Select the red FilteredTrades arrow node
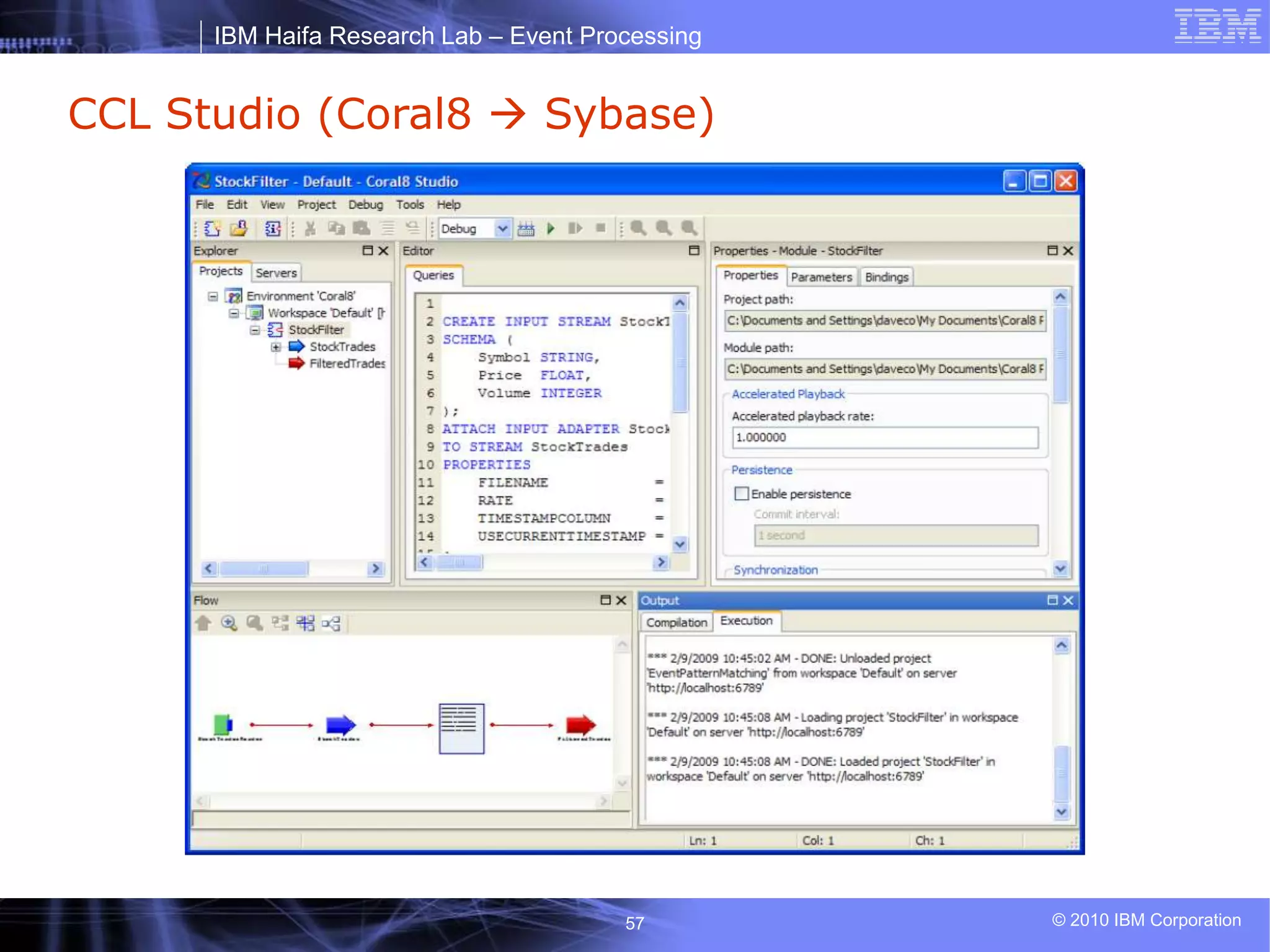Viewport: 1270px width, 952px height. tap(580, 725)
